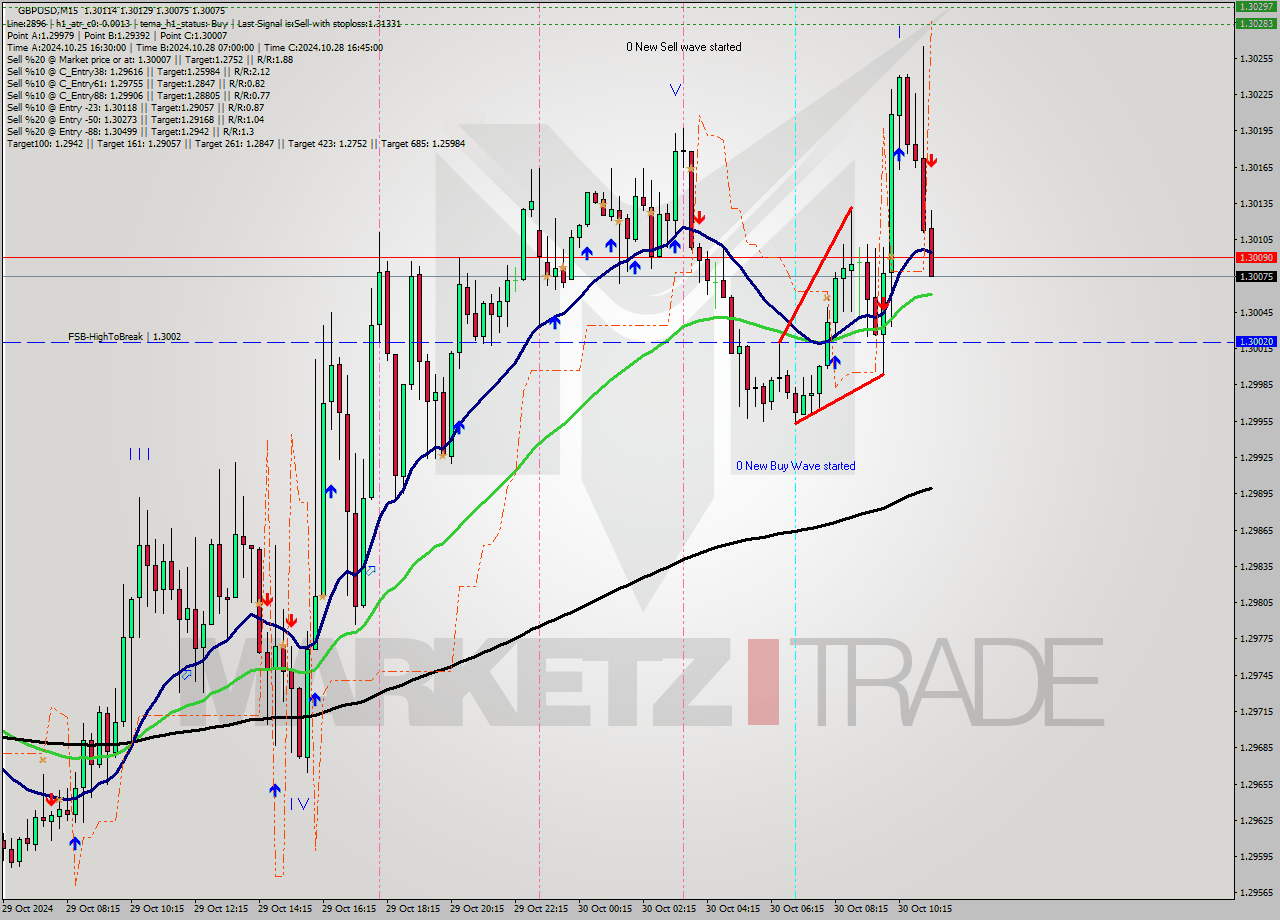The height and width of the screenshot is (920, 1280).
Task: Click the 1.29955 price axis label
Action: coord(1256,421)
